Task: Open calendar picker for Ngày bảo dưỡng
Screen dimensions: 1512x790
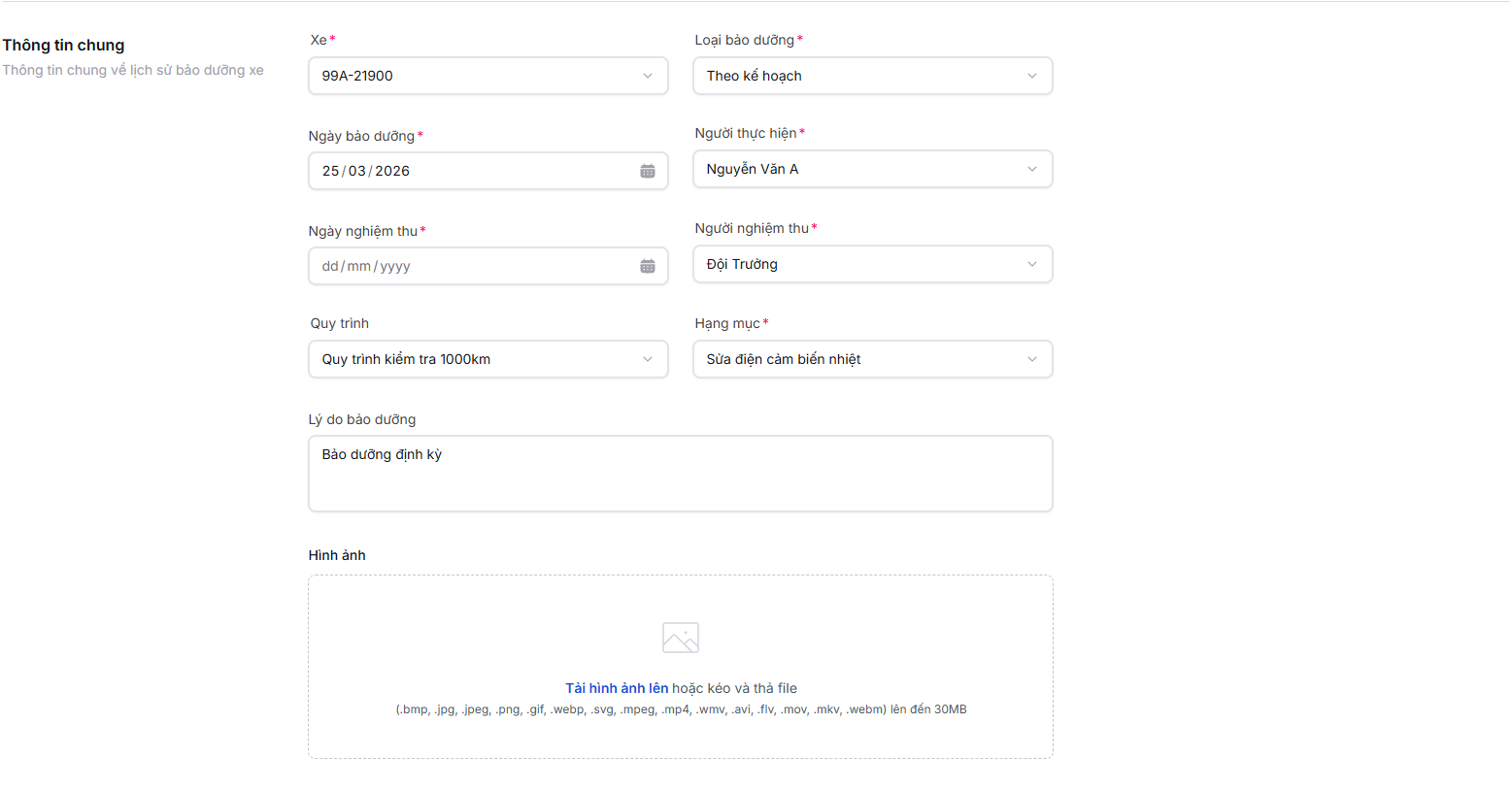Action: pos(647,171)
